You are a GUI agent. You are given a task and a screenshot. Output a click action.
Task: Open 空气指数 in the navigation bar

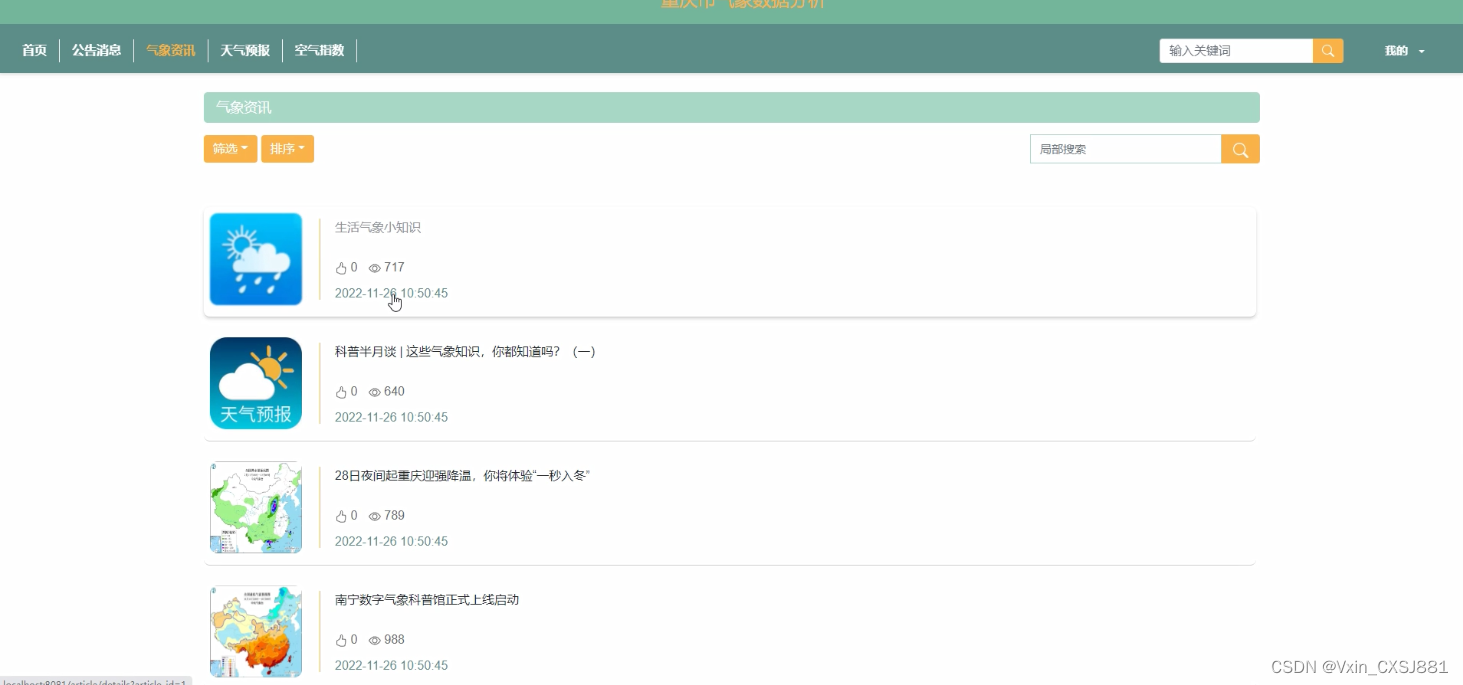point(319,50)
